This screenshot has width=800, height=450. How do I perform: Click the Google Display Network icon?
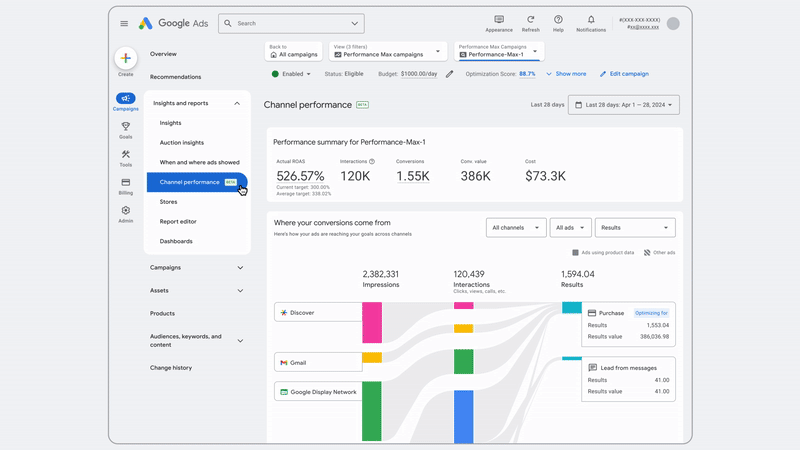tap(284, 392)
